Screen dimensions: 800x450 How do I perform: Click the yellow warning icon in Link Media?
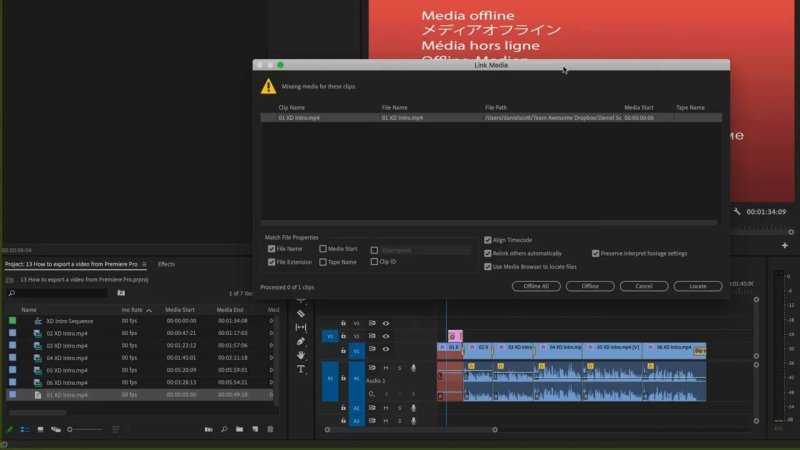coord(268,86)
